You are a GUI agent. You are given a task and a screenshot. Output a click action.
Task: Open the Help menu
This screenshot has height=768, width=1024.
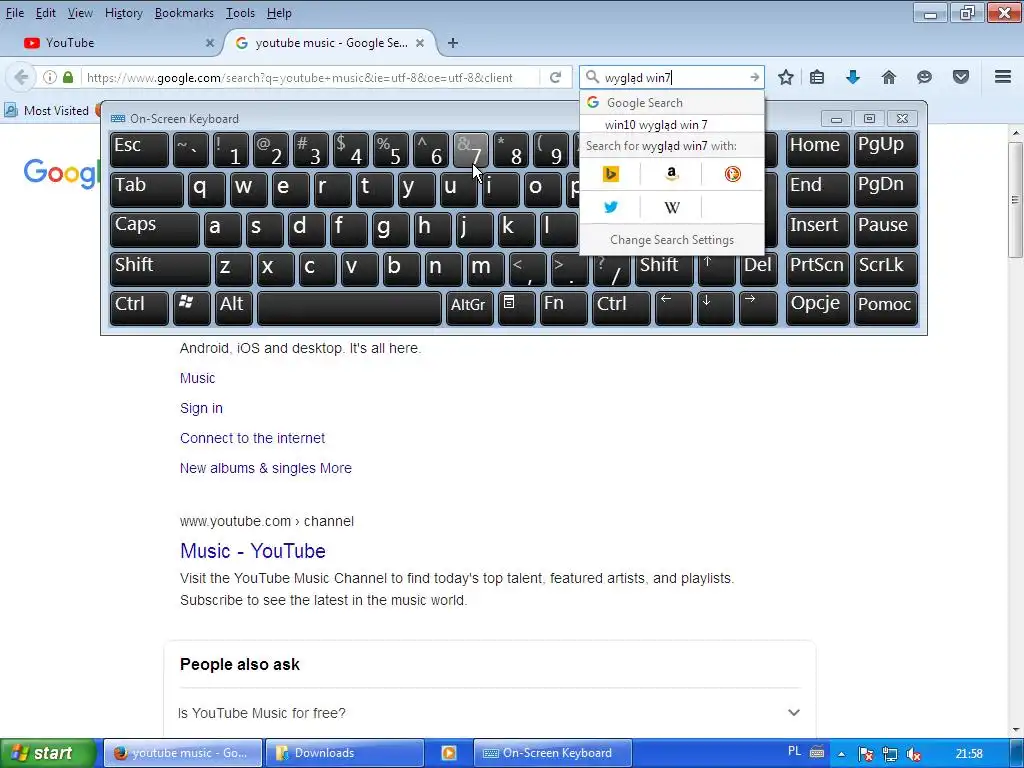(280, 13)
